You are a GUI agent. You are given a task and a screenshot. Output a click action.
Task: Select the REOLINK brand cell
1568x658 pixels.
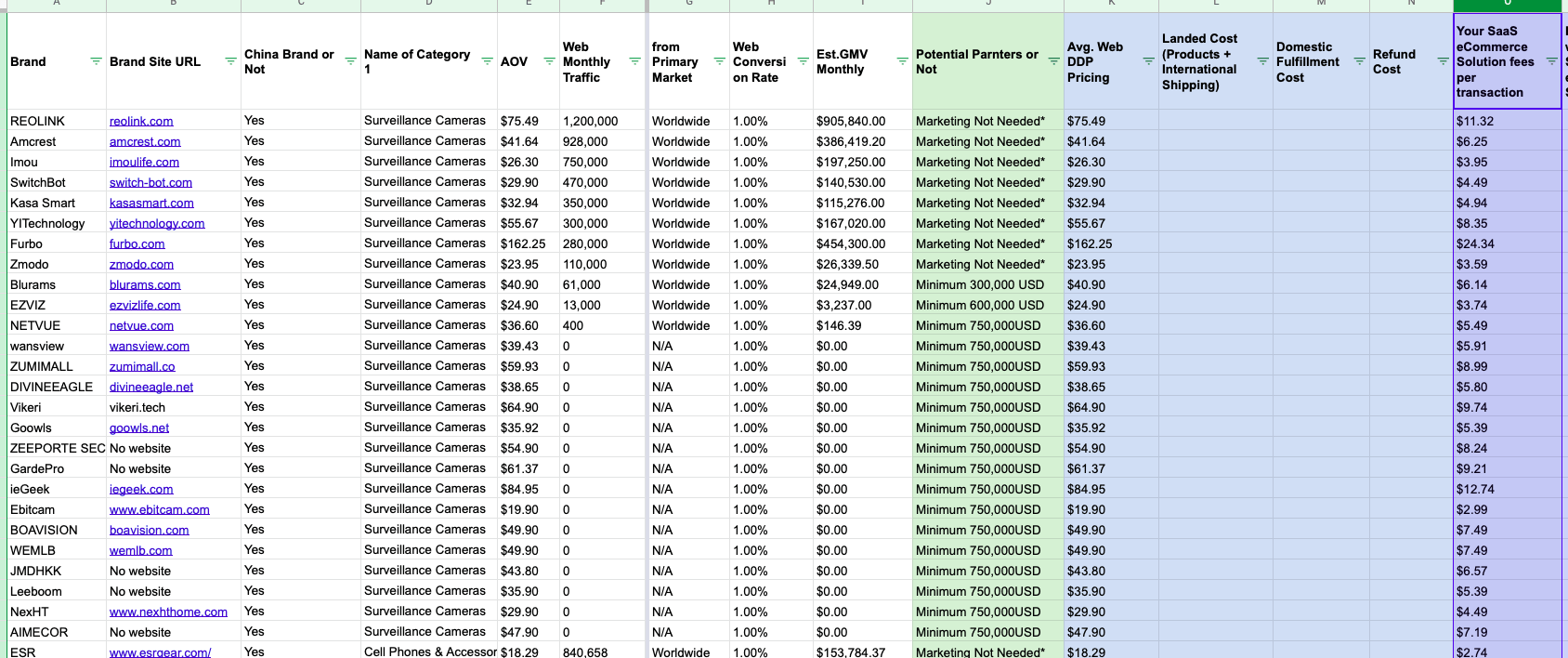point(57,121)
